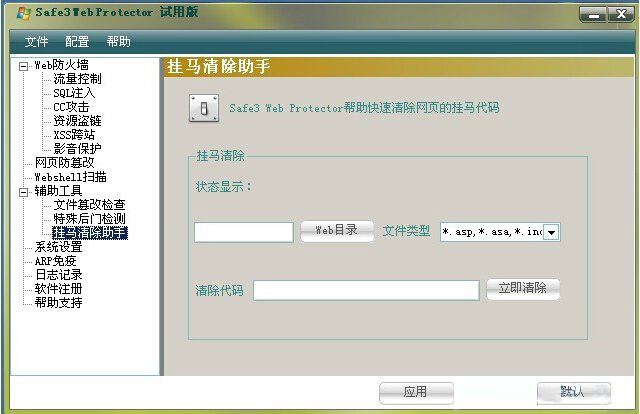Click the 立即清除 button
The width and height of the screenshot is (640, 414).
click(x=523, y=289)
